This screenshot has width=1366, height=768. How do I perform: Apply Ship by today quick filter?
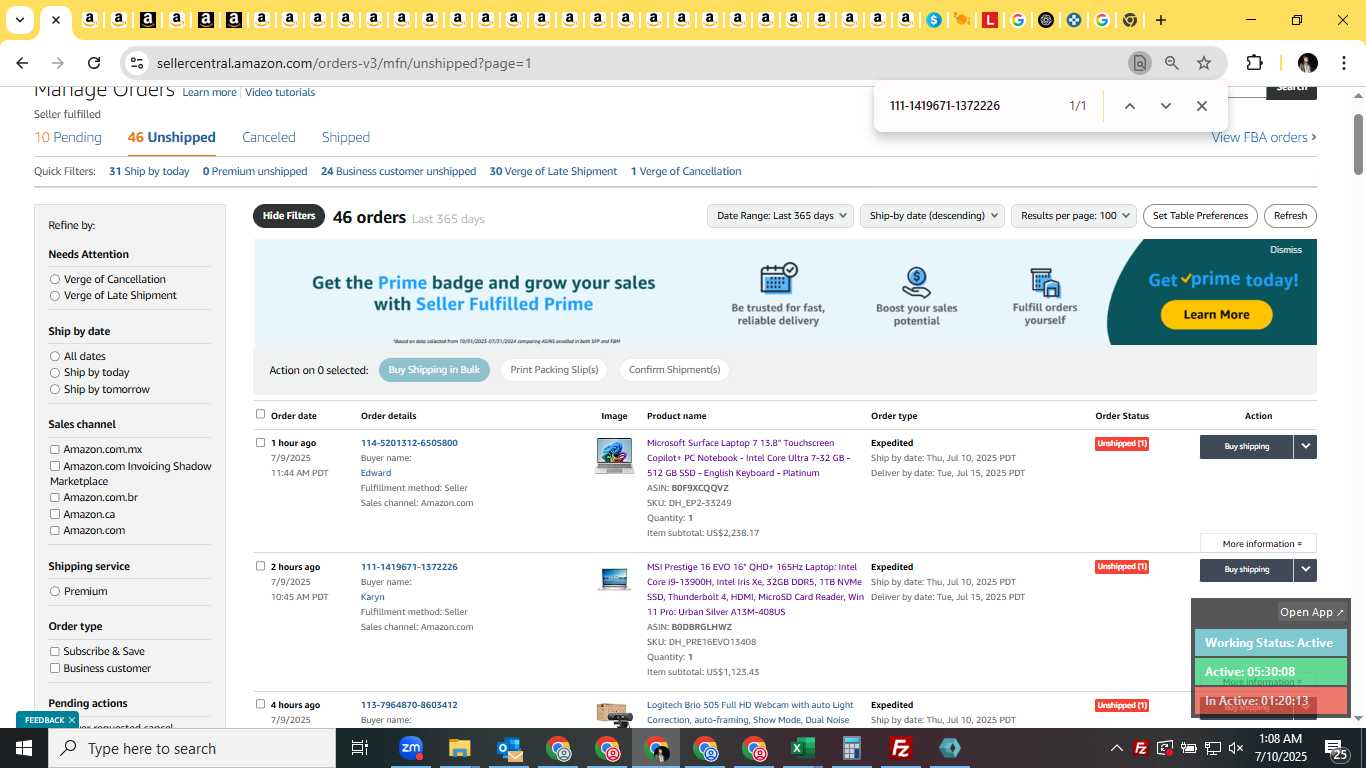click(149, 171)
